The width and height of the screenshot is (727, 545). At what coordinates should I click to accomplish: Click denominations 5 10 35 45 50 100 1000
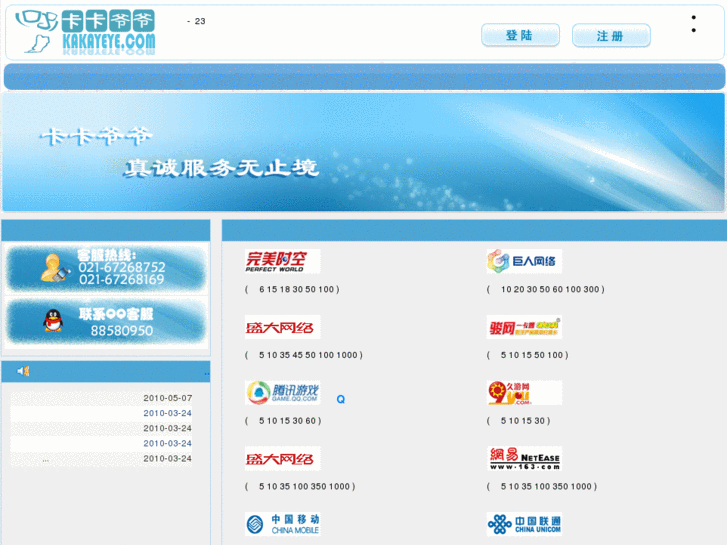304,355
